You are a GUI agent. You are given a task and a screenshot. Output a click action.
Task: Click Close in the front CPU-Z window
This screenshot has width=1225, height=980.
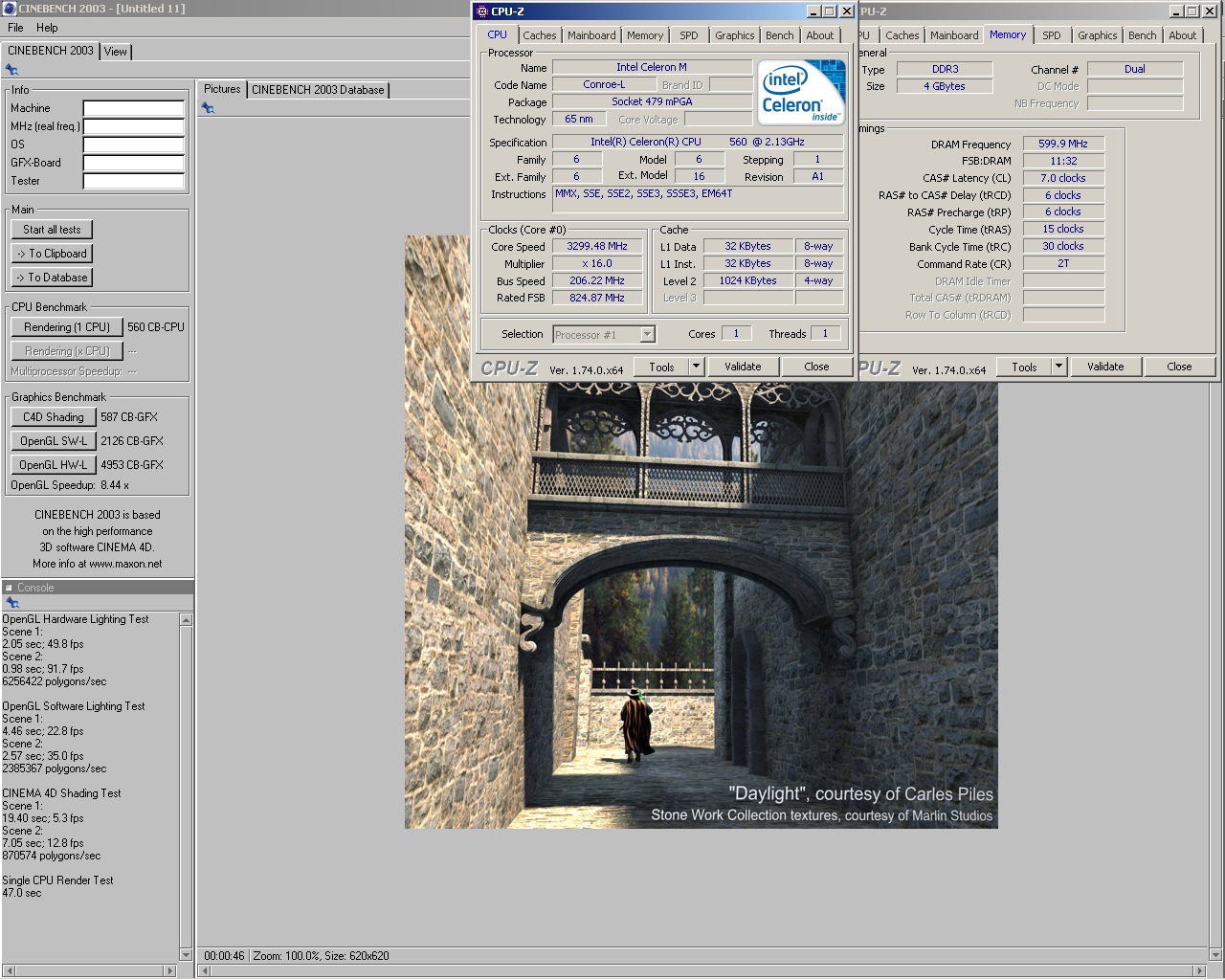tap(816, 367)
